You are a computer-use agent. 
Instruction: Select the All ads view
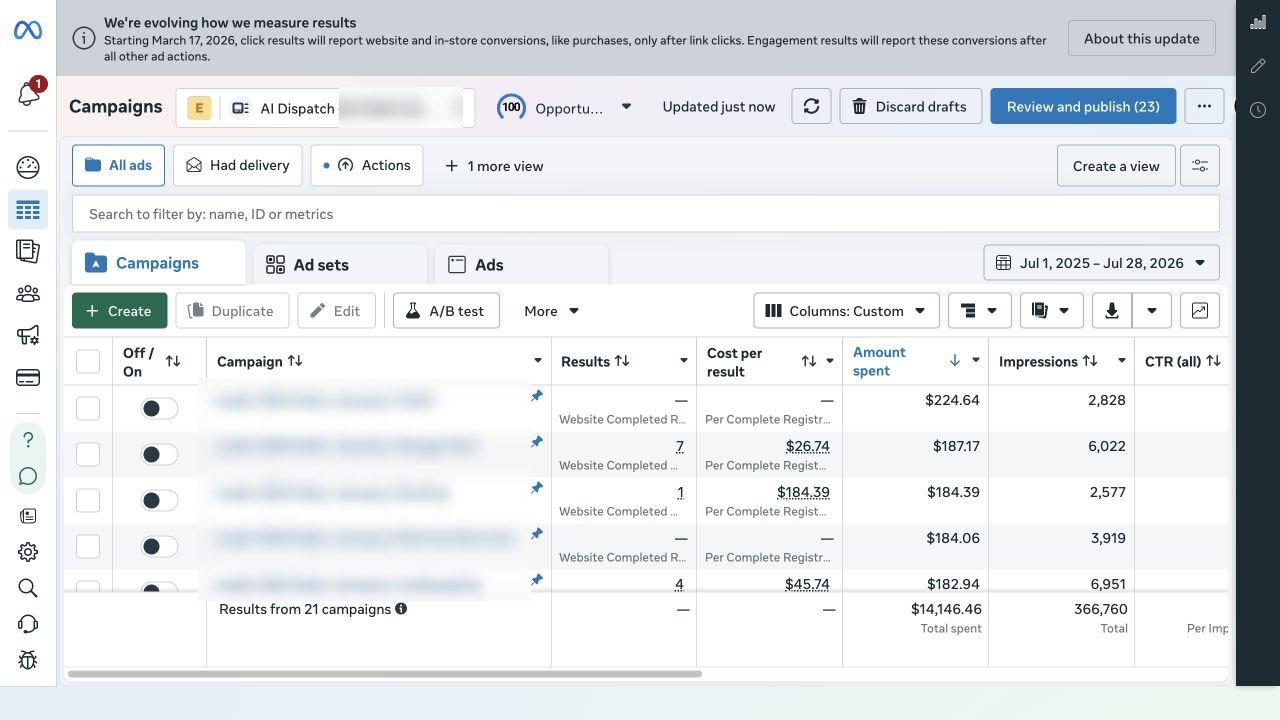coord(118,165)
